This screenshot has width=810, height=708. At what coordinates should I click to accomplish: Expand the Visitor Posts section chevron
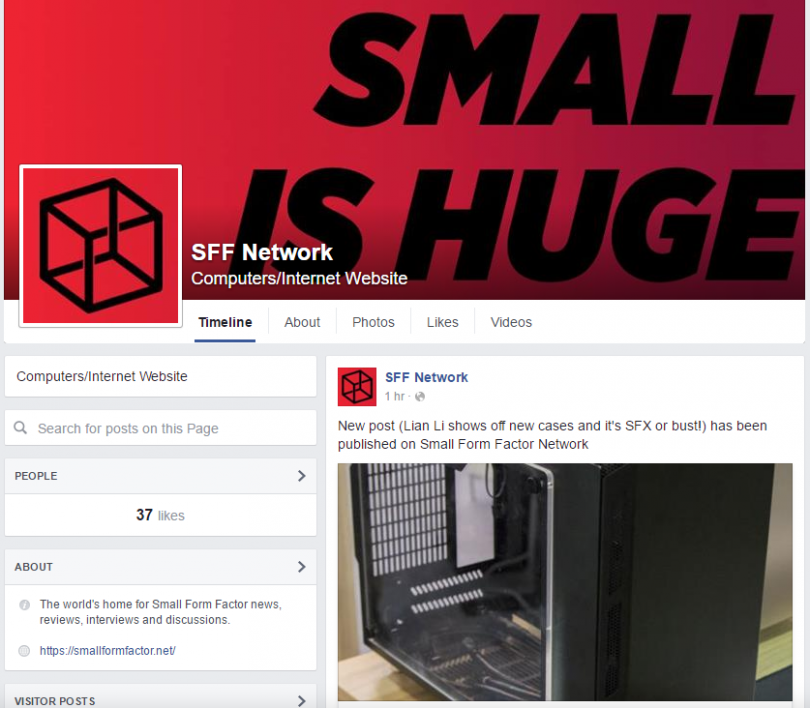point(302,701)
